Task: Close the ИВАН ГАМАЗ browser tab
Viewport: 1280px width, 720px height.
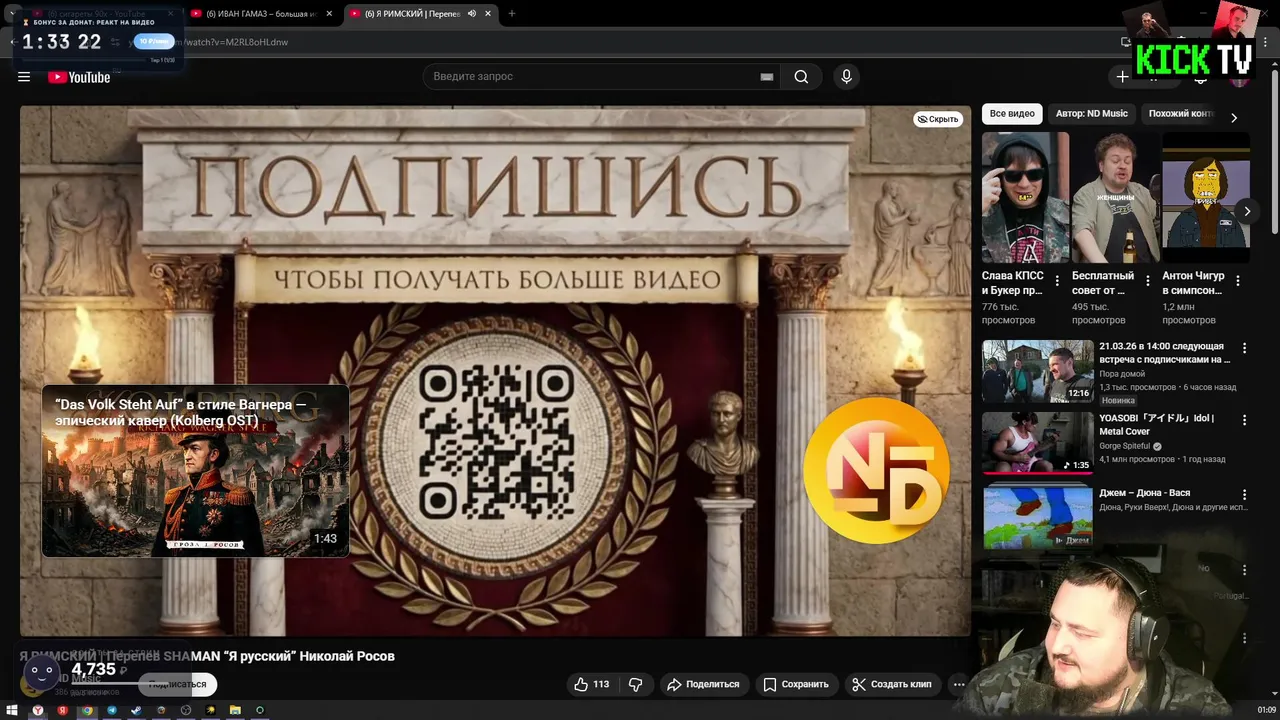Action: coord(329,14)
